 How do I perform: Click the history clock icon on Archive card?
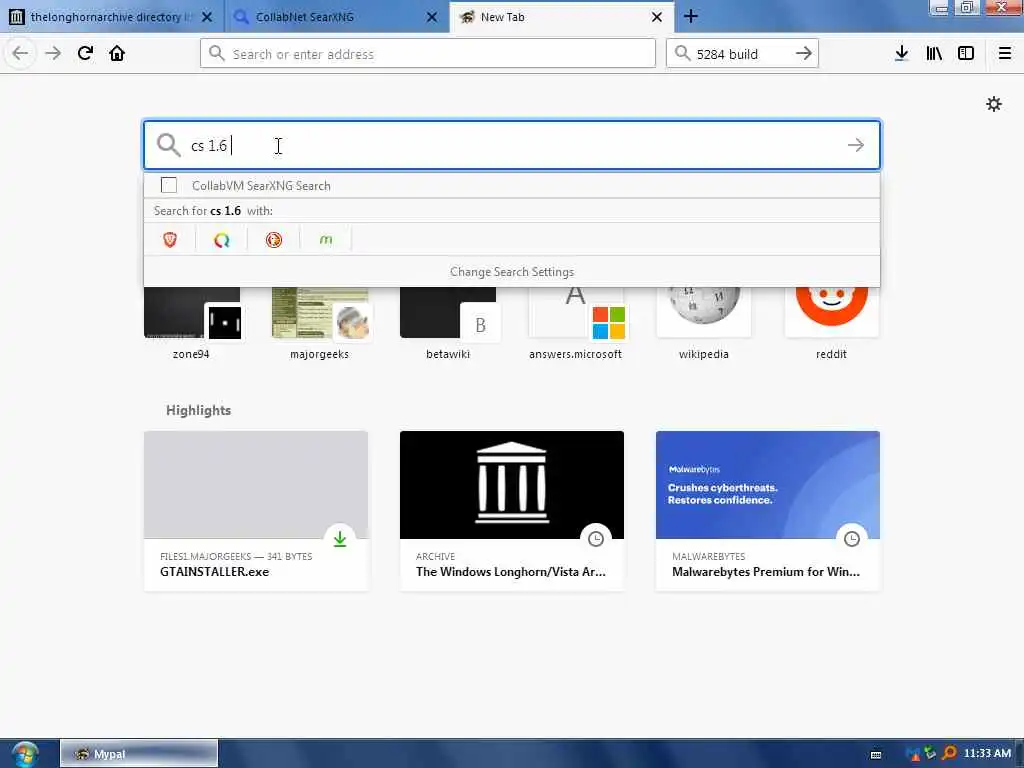click(x=596, y=539)
